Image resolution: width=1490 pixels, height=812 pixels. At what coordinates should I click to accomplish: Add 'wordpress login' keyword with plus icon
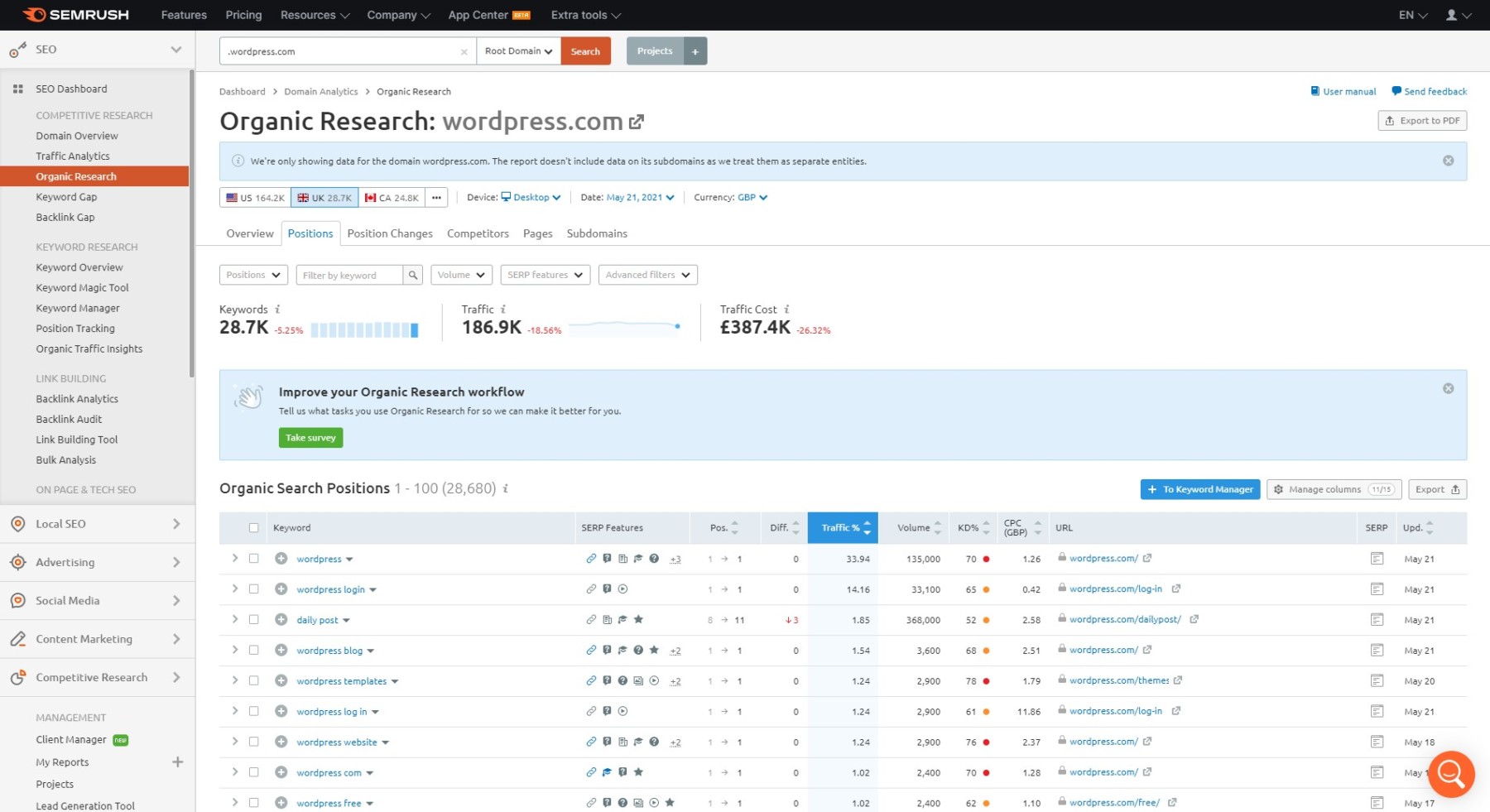tap(281, 589)
